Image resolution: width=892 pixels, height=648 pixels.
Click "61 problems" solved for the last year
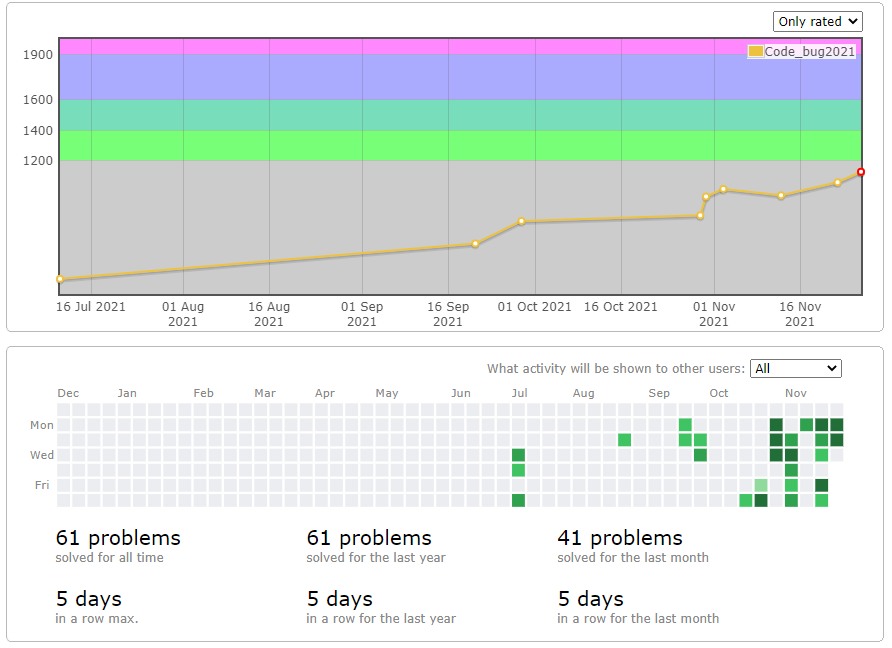tap(369, 538)
